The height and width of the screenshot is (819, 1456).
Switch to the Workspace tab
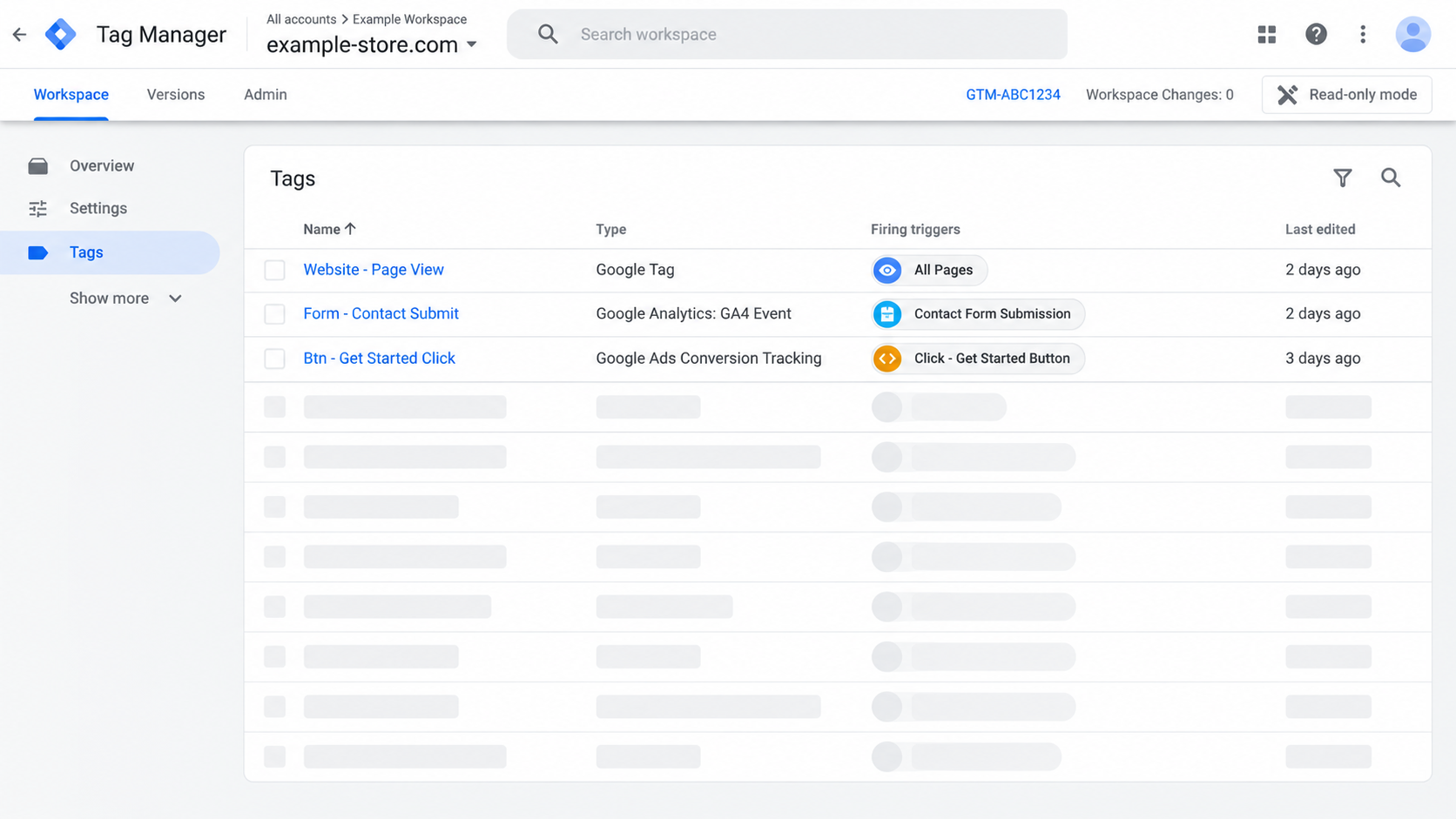pyautogui.click(x=71, y=95)
